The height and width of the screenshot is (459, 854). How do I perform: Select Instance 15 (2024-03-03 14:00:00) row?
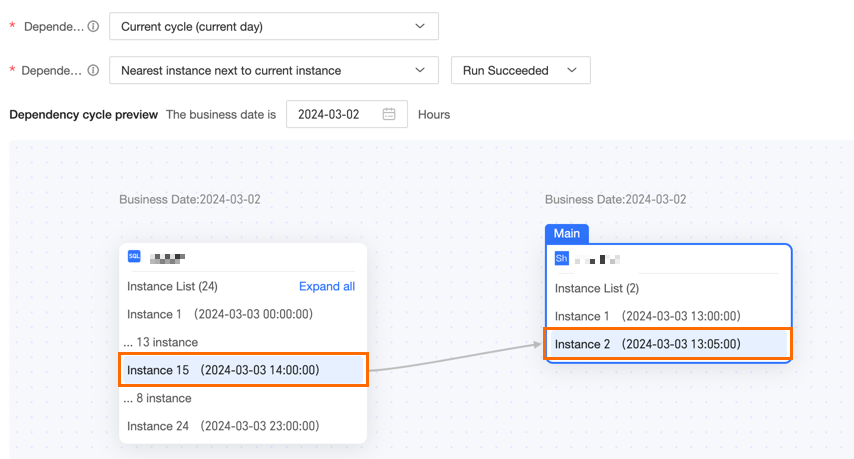tap(243, 370)
